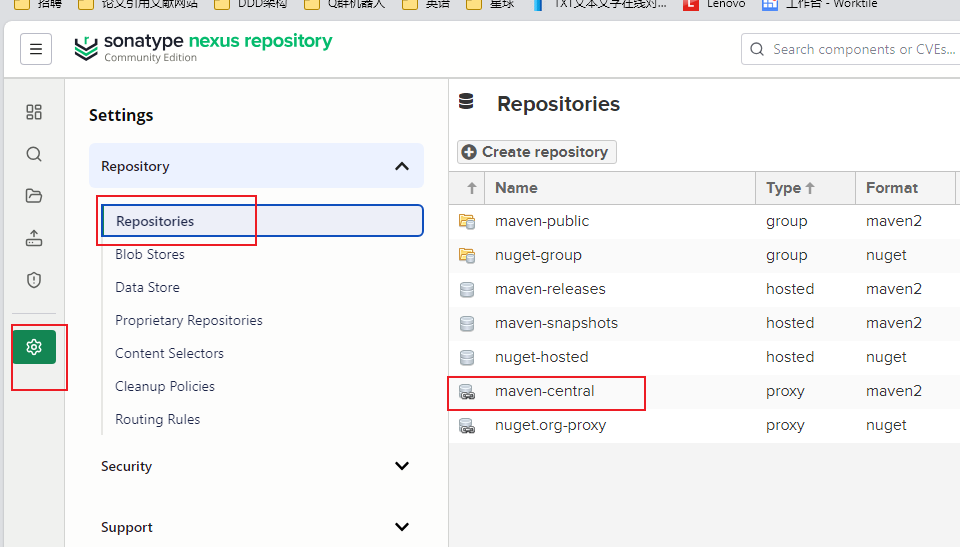This screenshot has width=960, height=547.
Task: Click the nuget-hosted database icon
Action: (467, 357)
